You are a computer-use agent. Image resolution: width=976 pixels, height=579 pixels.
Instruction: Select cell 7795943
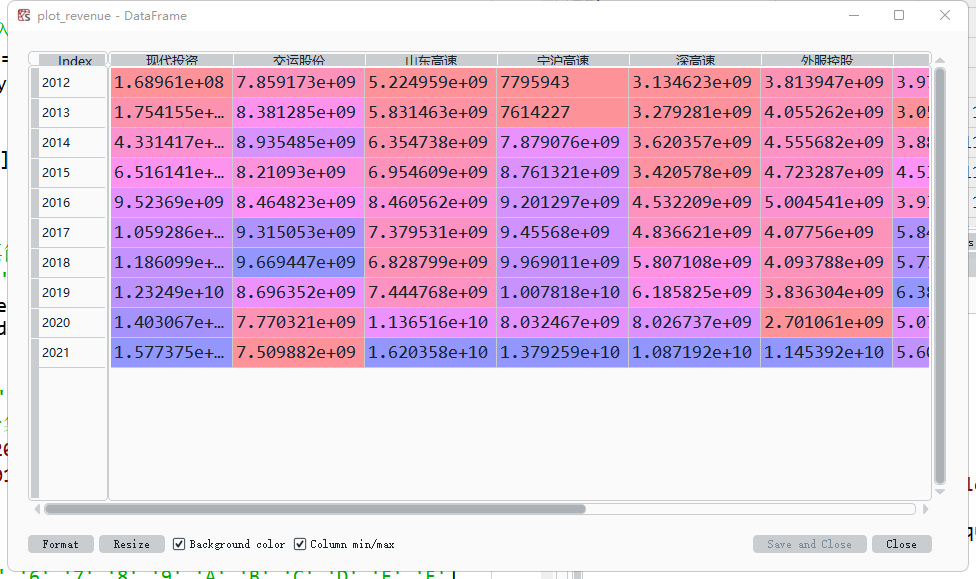pyautogui.click(x=563, y=83)
